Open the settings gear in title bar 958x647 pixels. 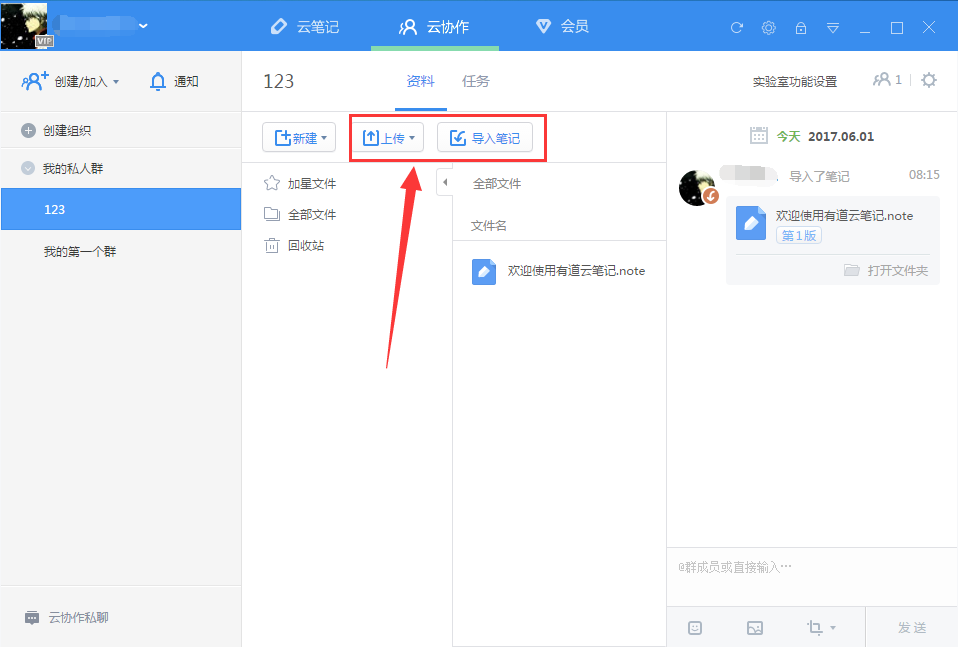click(x=768, y=28)
